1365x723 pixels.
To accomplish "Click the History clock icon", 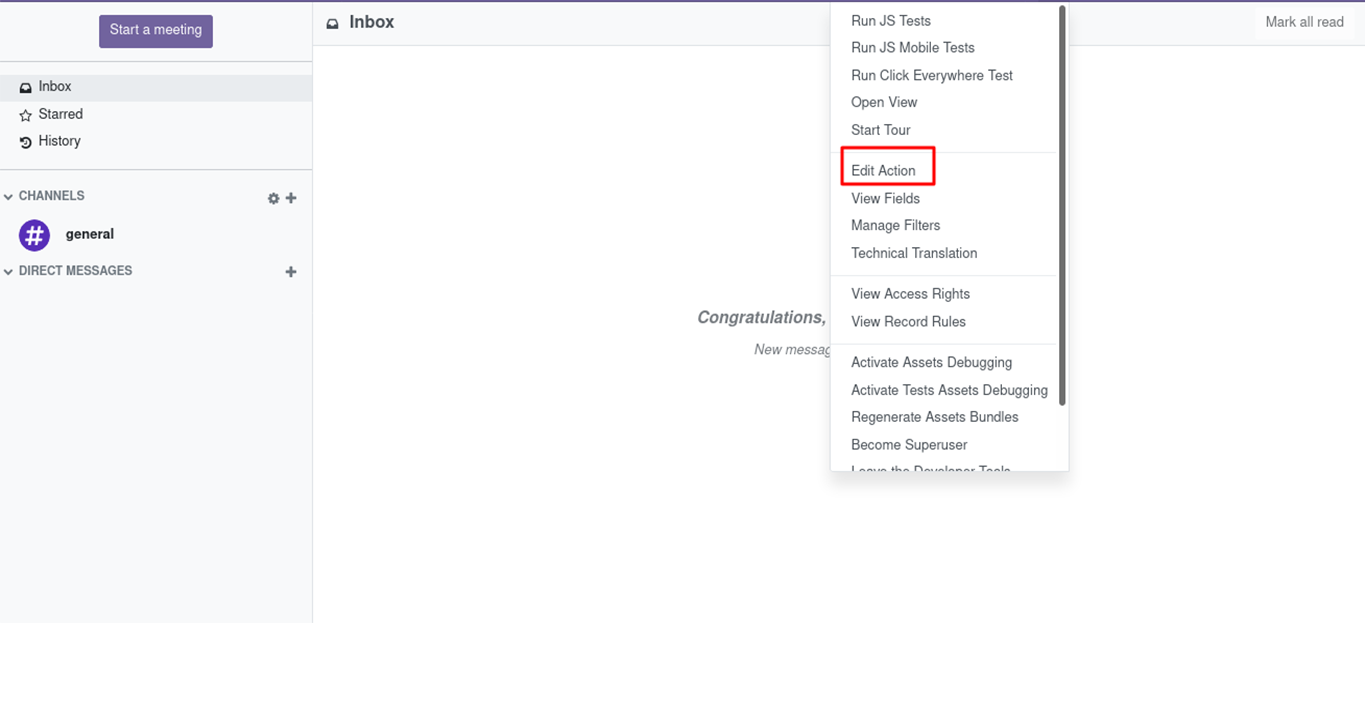I will [26, 142].
